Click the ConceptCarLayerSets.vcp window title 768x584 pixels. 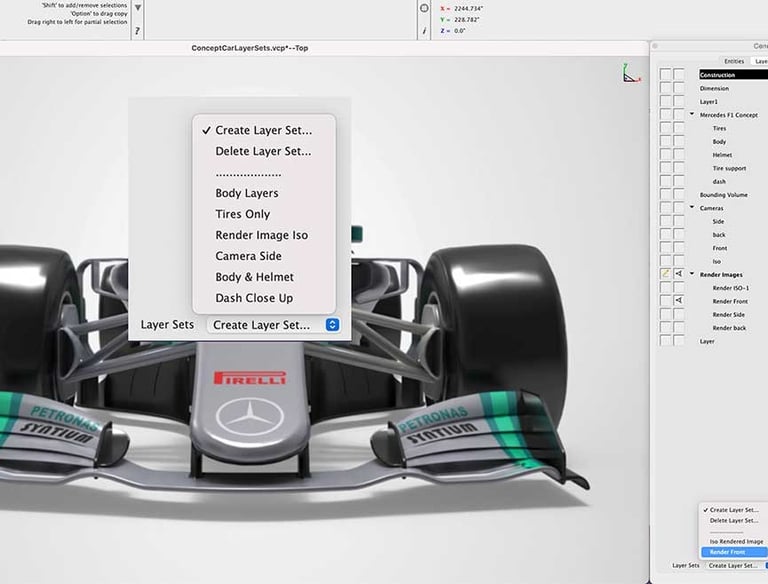pos(250,48)
